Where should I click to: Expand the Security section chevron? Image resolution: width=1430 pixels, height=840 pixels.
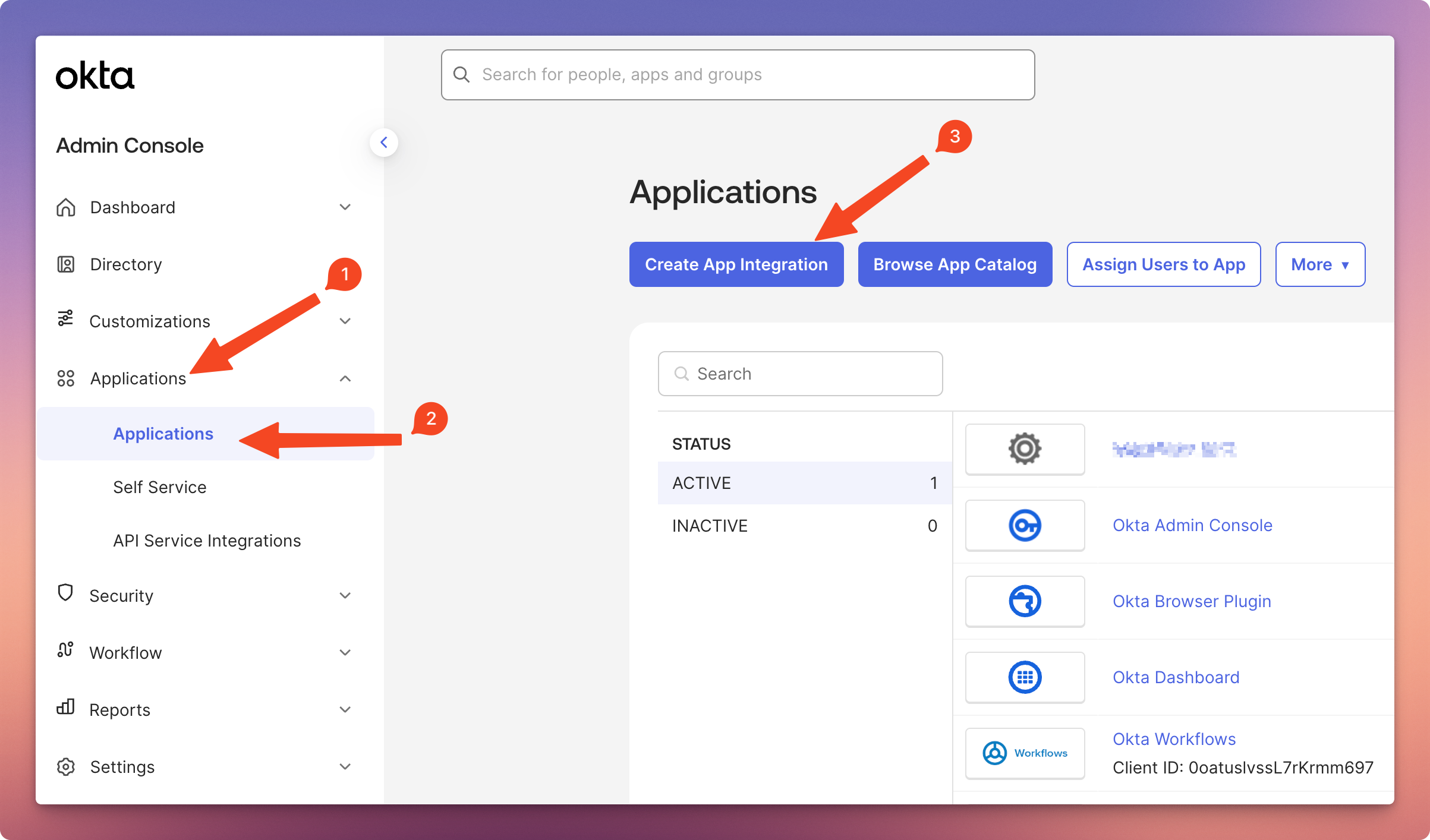[345, 595]
